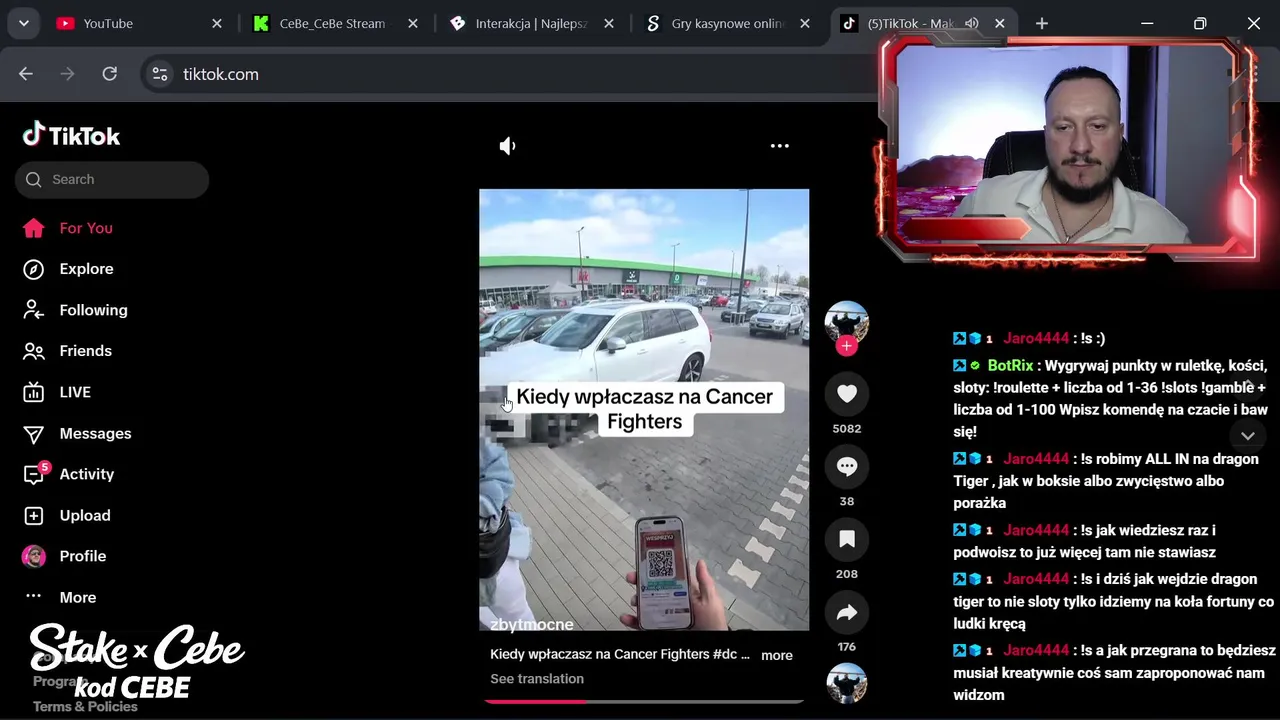The height and width of the screenshot is (720, 1280).
Task: Open a new browser tab
Action: pyautogui.click(x=1042, y=23)
